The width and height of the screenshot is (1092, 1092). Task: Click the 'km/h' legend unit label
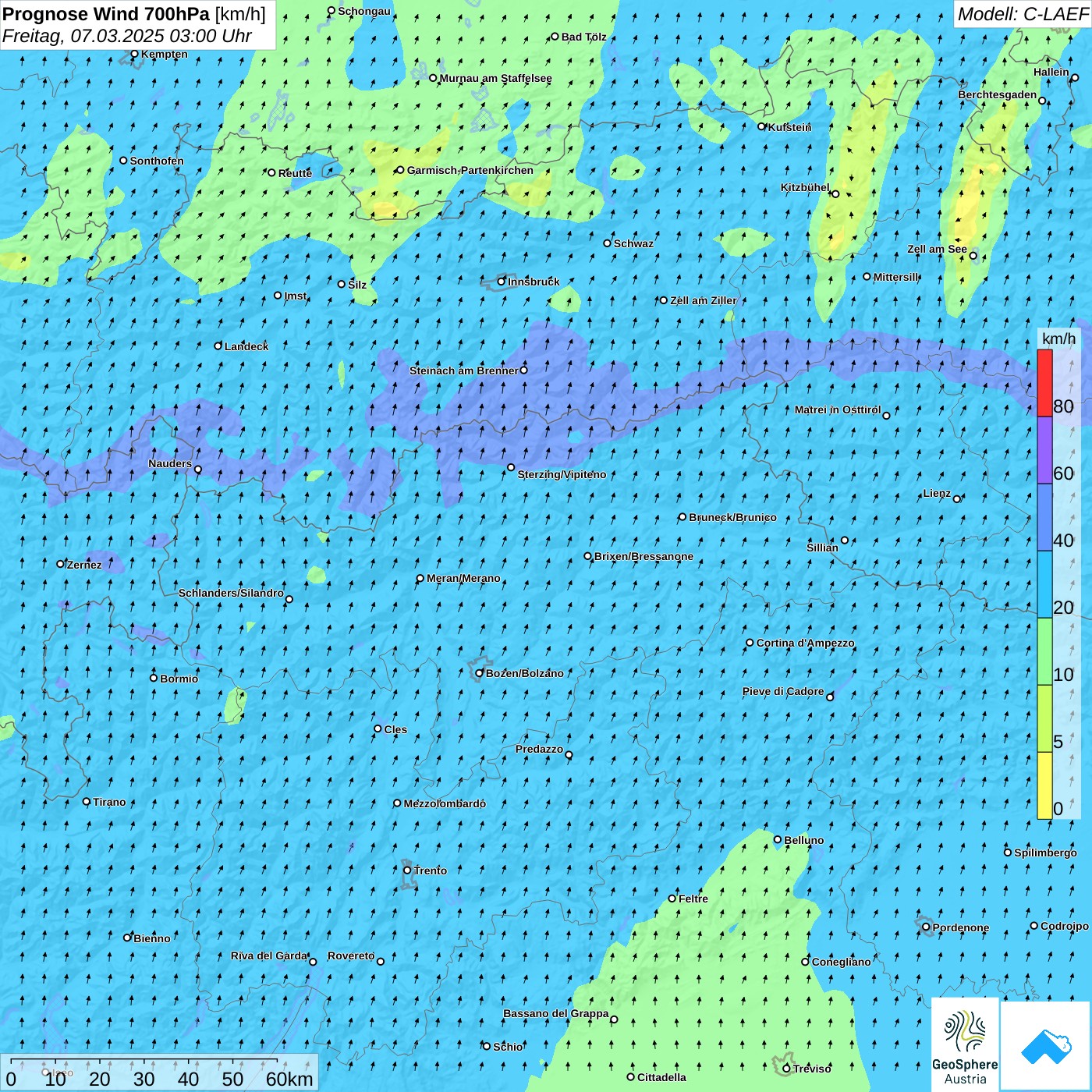(1058, 339)
